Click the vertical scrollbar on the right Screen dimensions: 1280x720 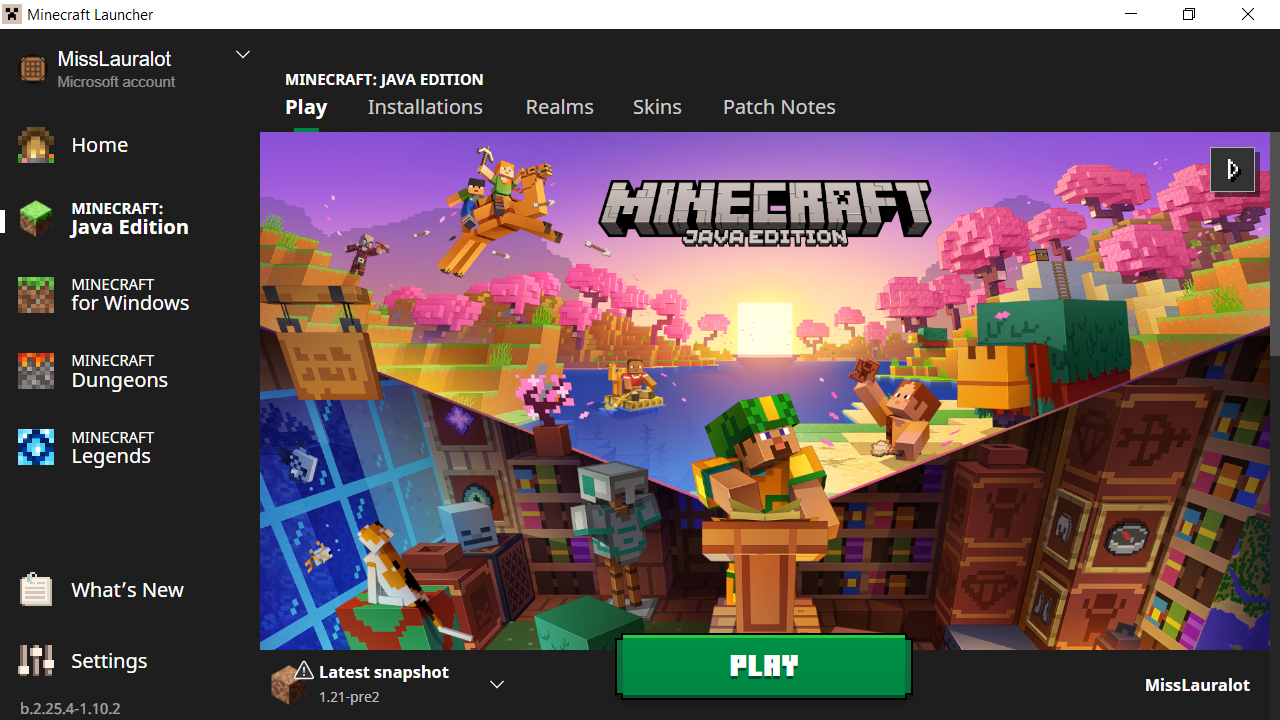click(x=1275, y=245)
